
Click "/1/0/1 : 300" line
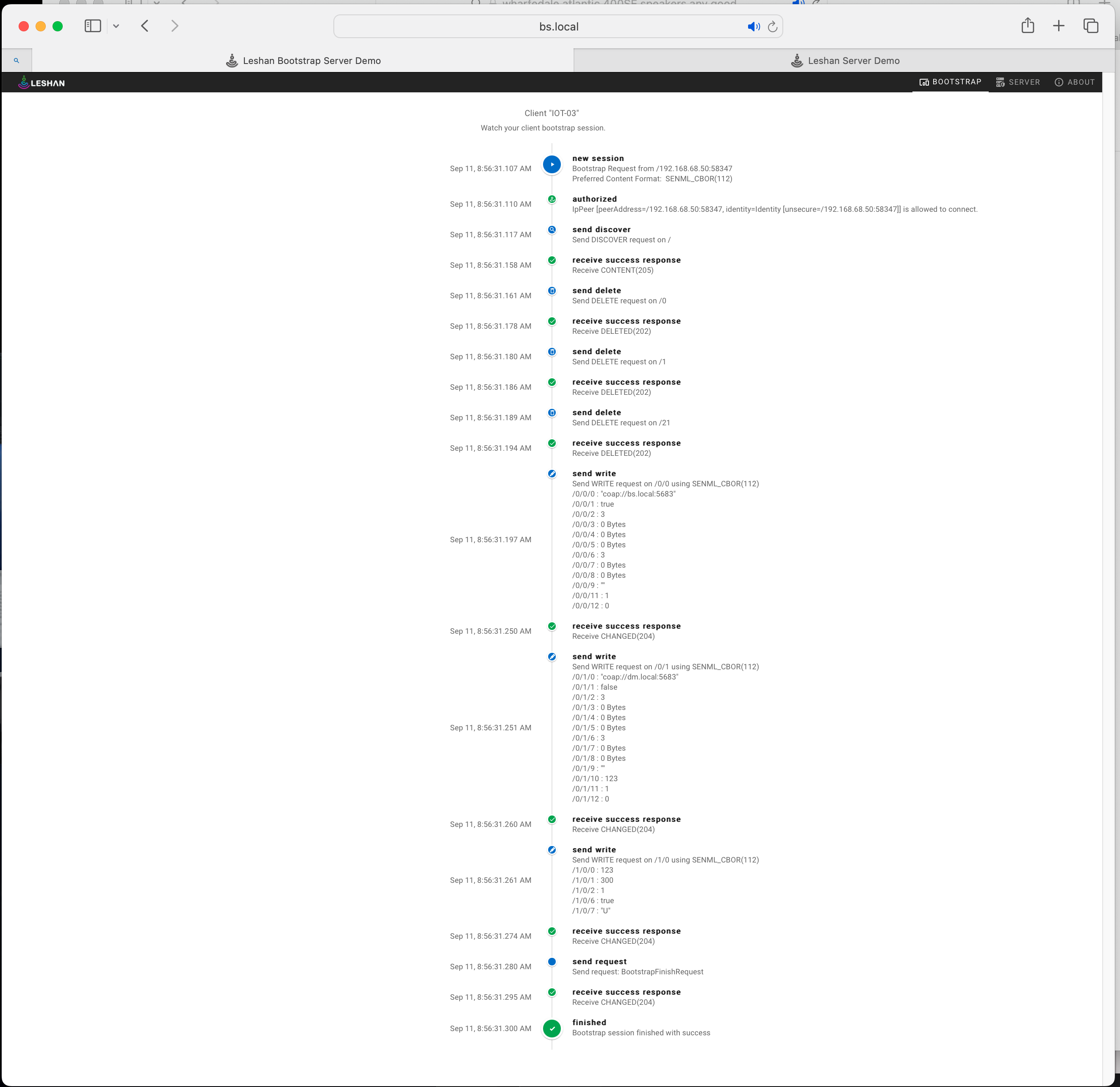[593, 880]
